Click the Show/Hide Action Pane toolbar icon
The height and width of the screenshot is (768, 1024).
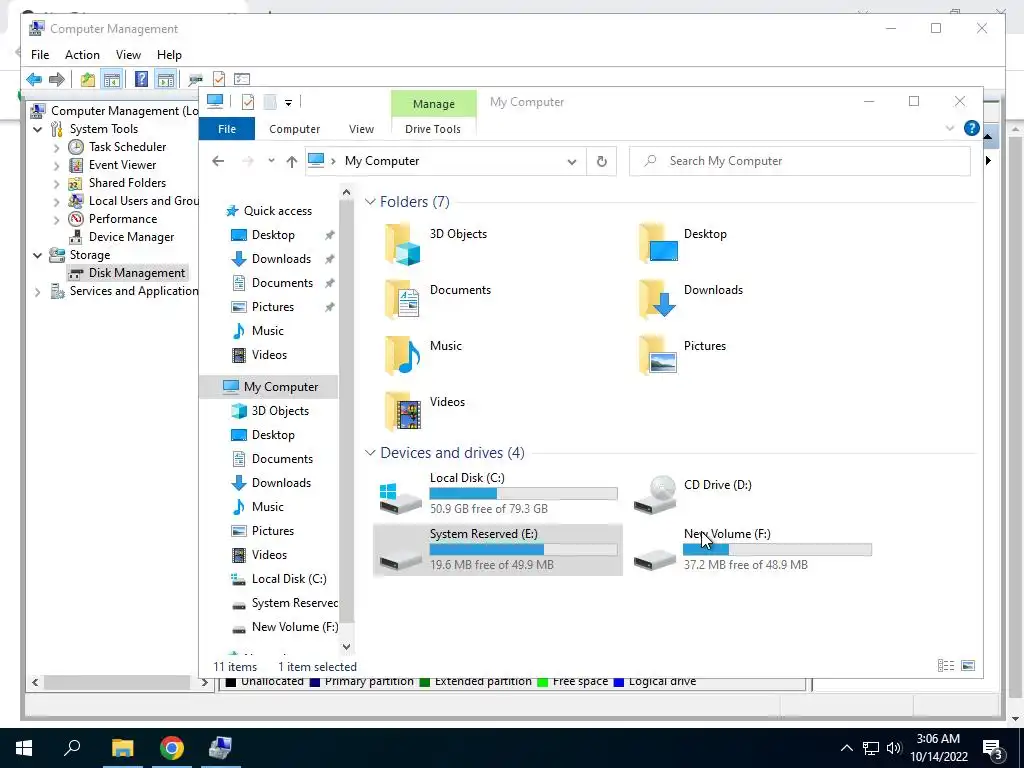coord(166,80)
